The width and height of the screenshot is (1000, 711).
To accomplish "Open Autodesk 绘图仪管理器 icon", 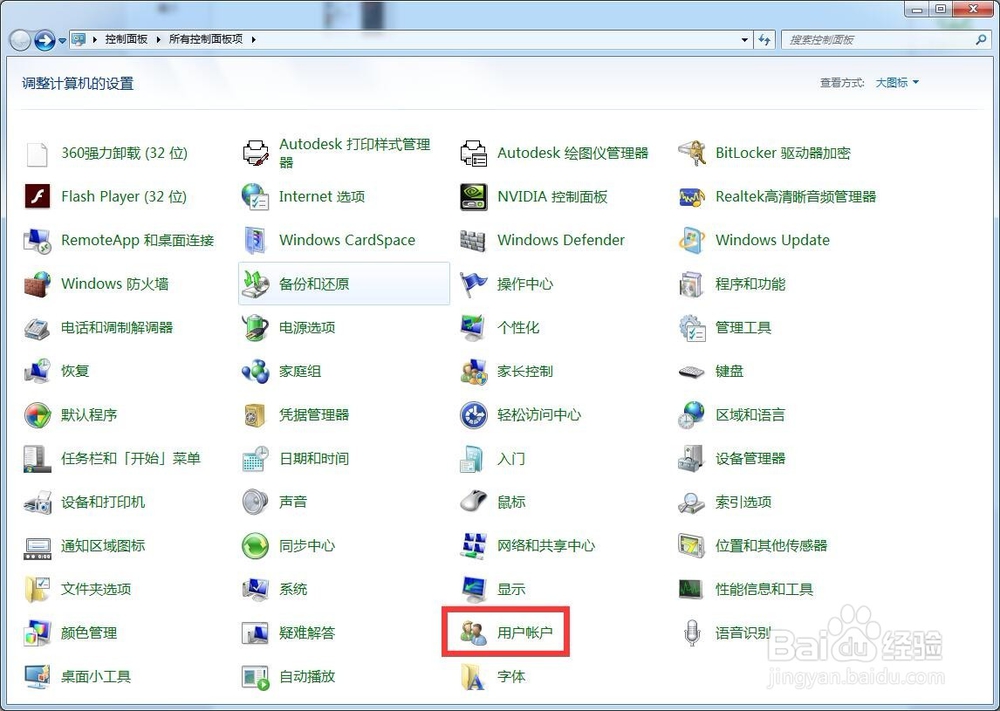I will pos(473,153).
